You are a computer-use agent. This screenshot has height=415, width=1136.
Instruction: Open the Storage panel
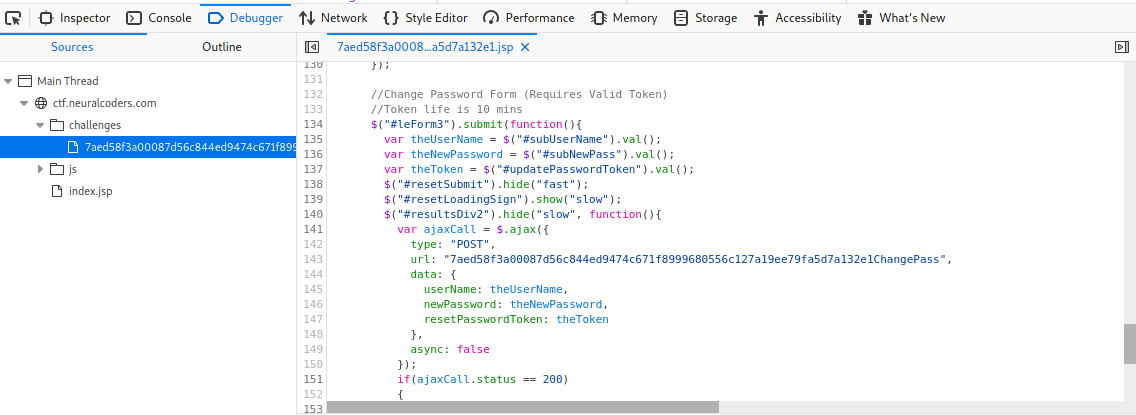[x=705, y=18]
